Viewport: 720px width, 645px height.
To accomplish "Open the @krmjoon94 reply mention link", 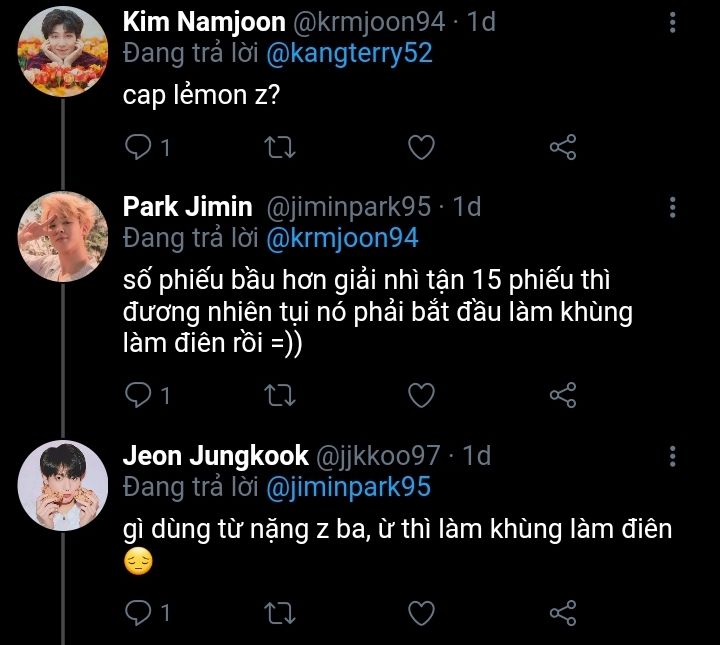I will [340, 238].
